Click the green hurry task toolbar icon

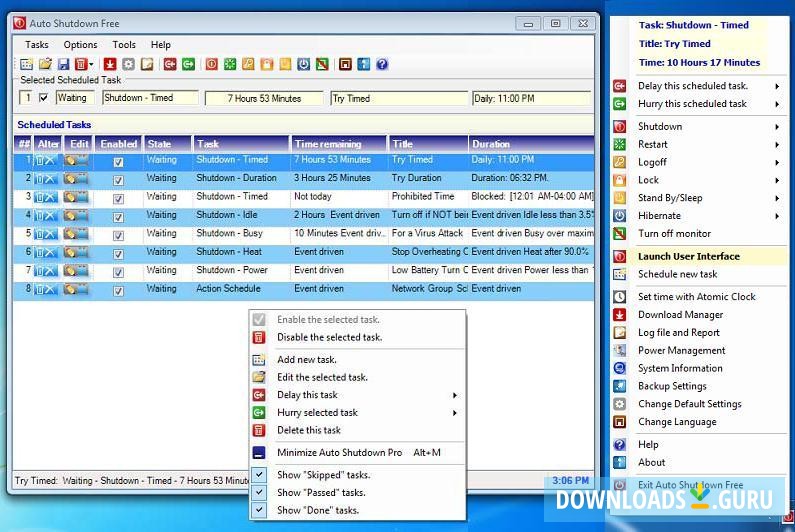189,64
